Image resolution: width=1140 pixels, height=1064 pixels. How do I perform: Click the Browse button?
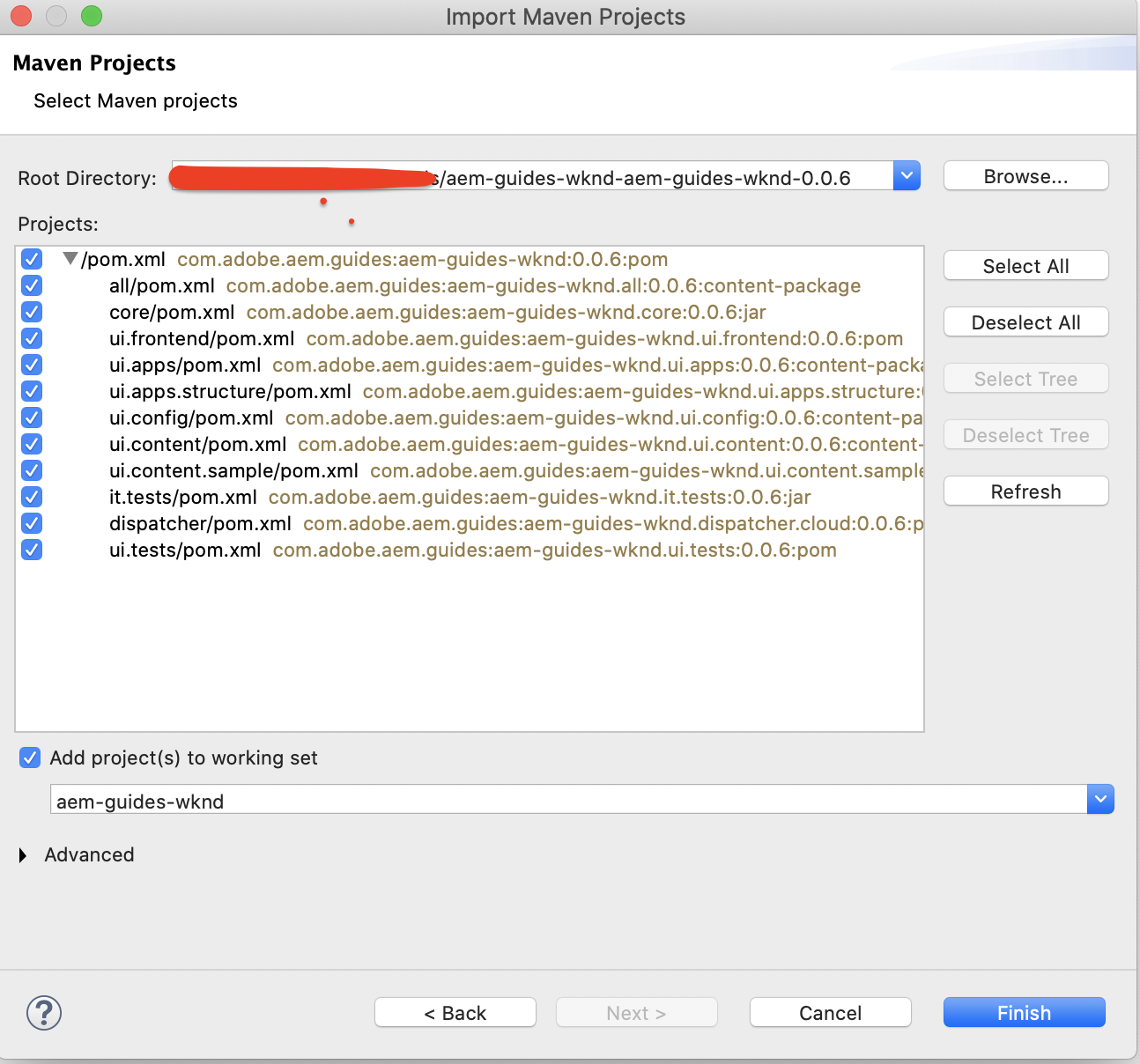pos(1025,175)
